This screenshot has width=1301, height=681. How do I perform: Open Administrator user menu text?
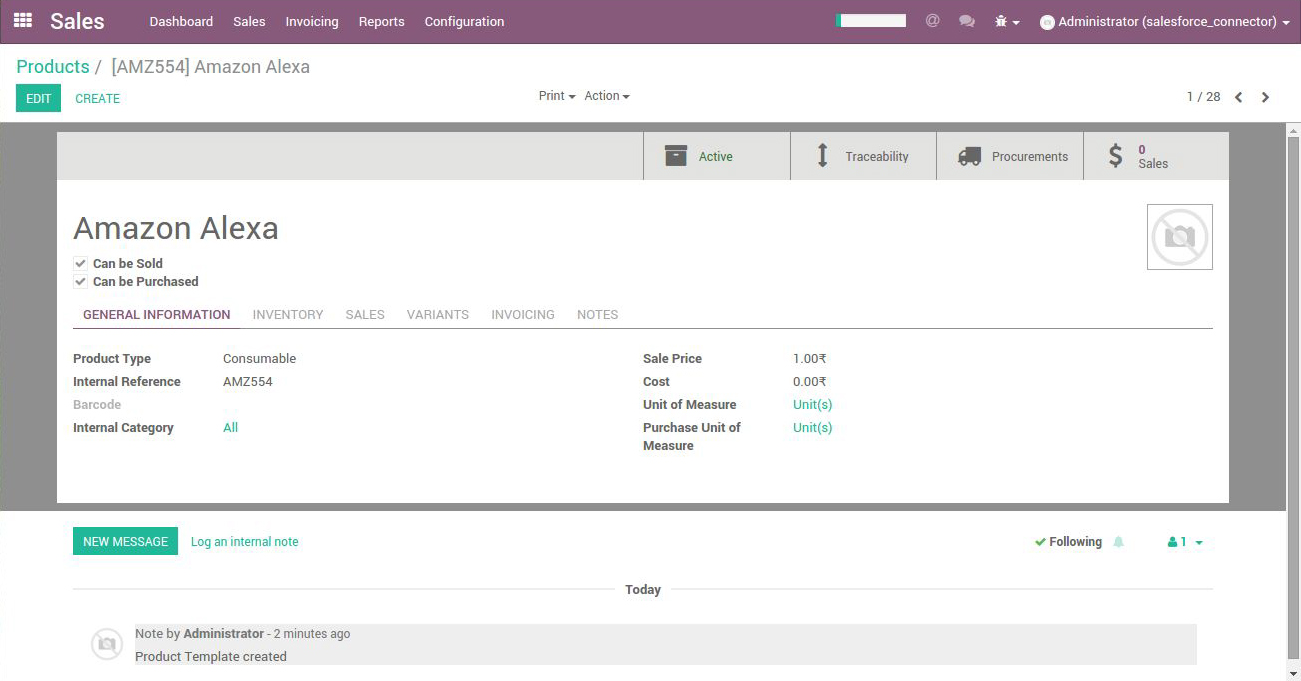pos(1167,22)
